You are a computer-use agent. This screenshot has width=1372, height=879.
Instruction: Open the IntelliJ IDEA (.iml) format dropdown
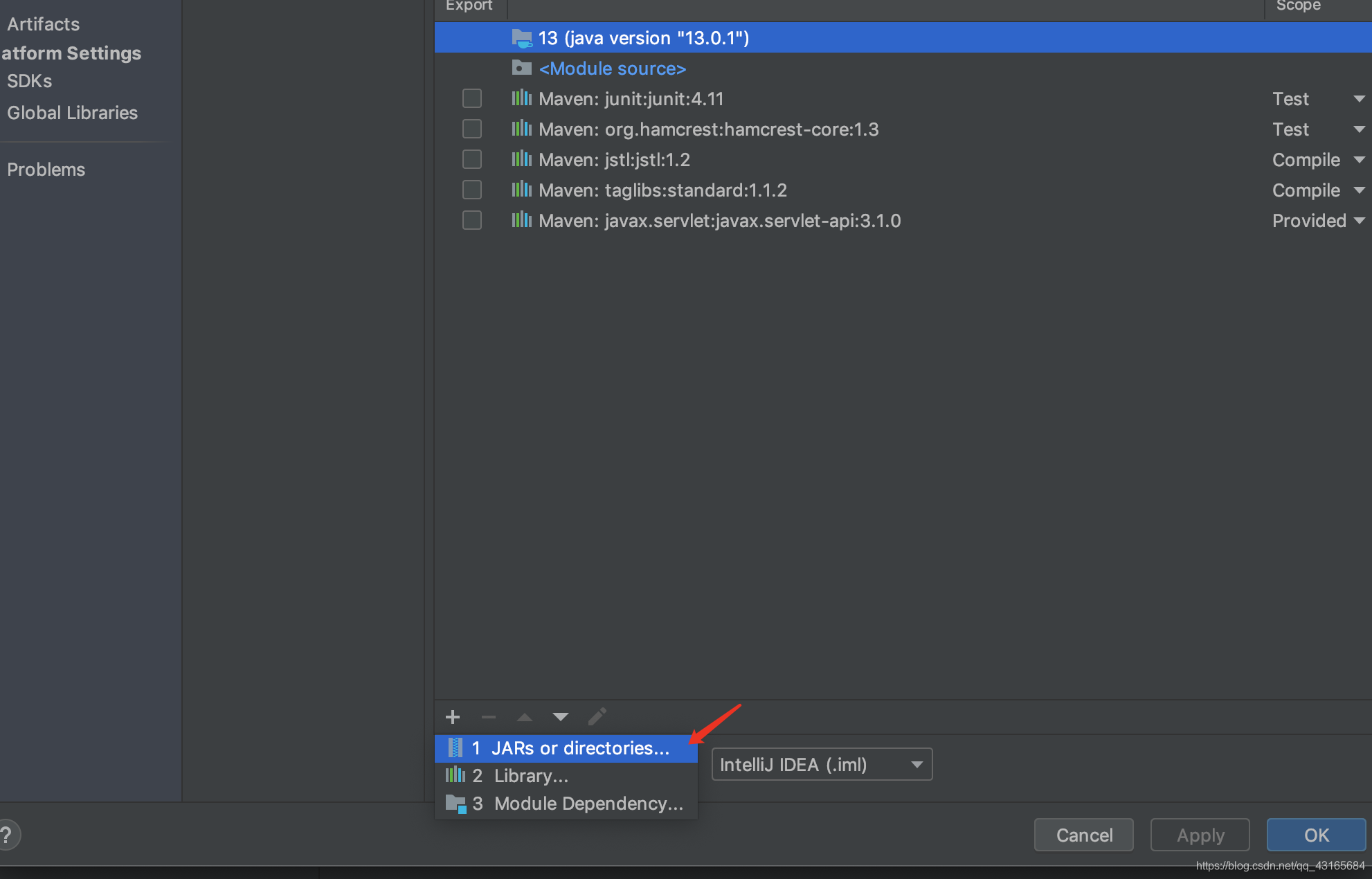tap(822, 765)
